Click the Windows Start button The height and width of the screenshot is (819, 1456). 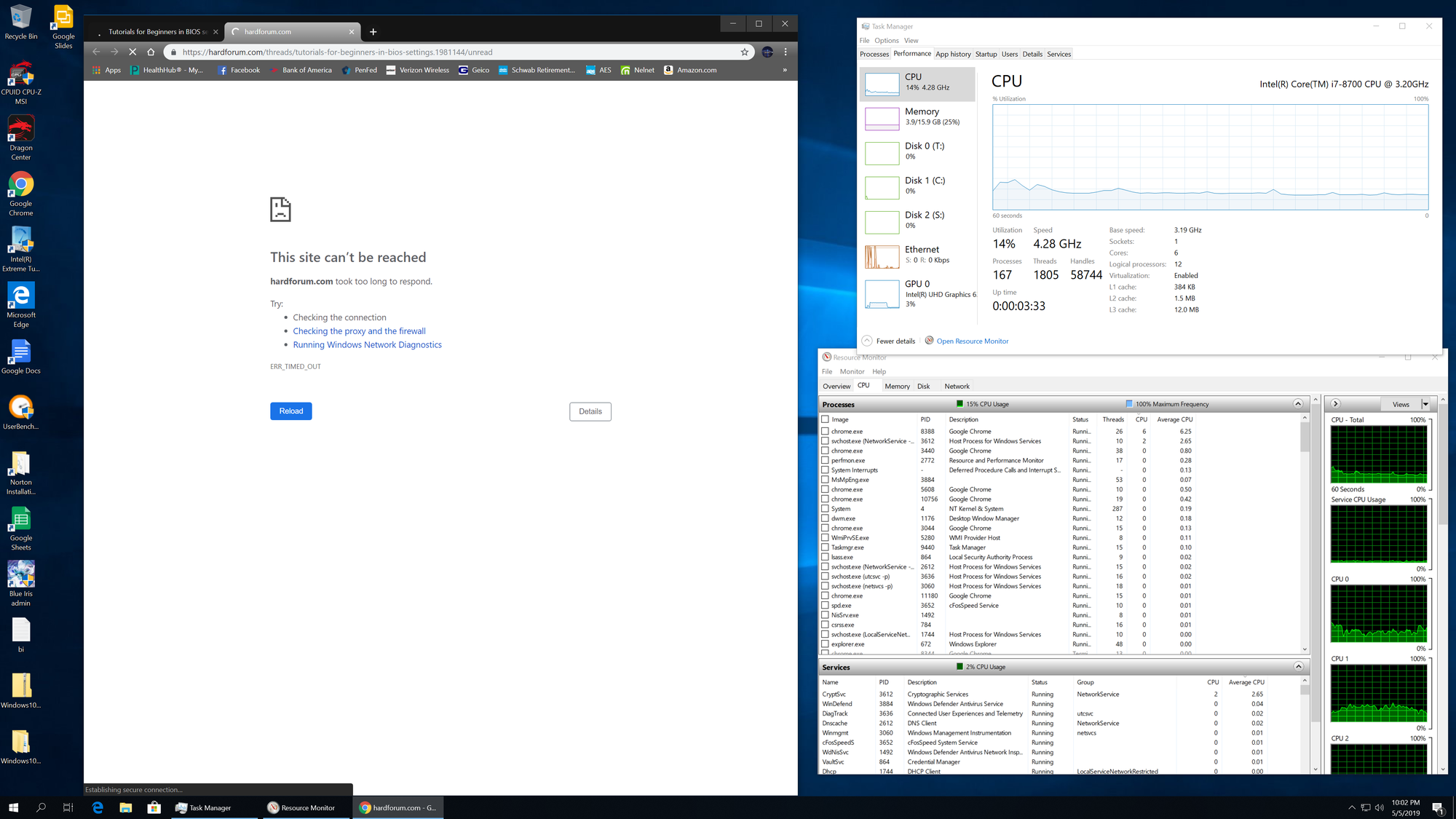point(13,807)
